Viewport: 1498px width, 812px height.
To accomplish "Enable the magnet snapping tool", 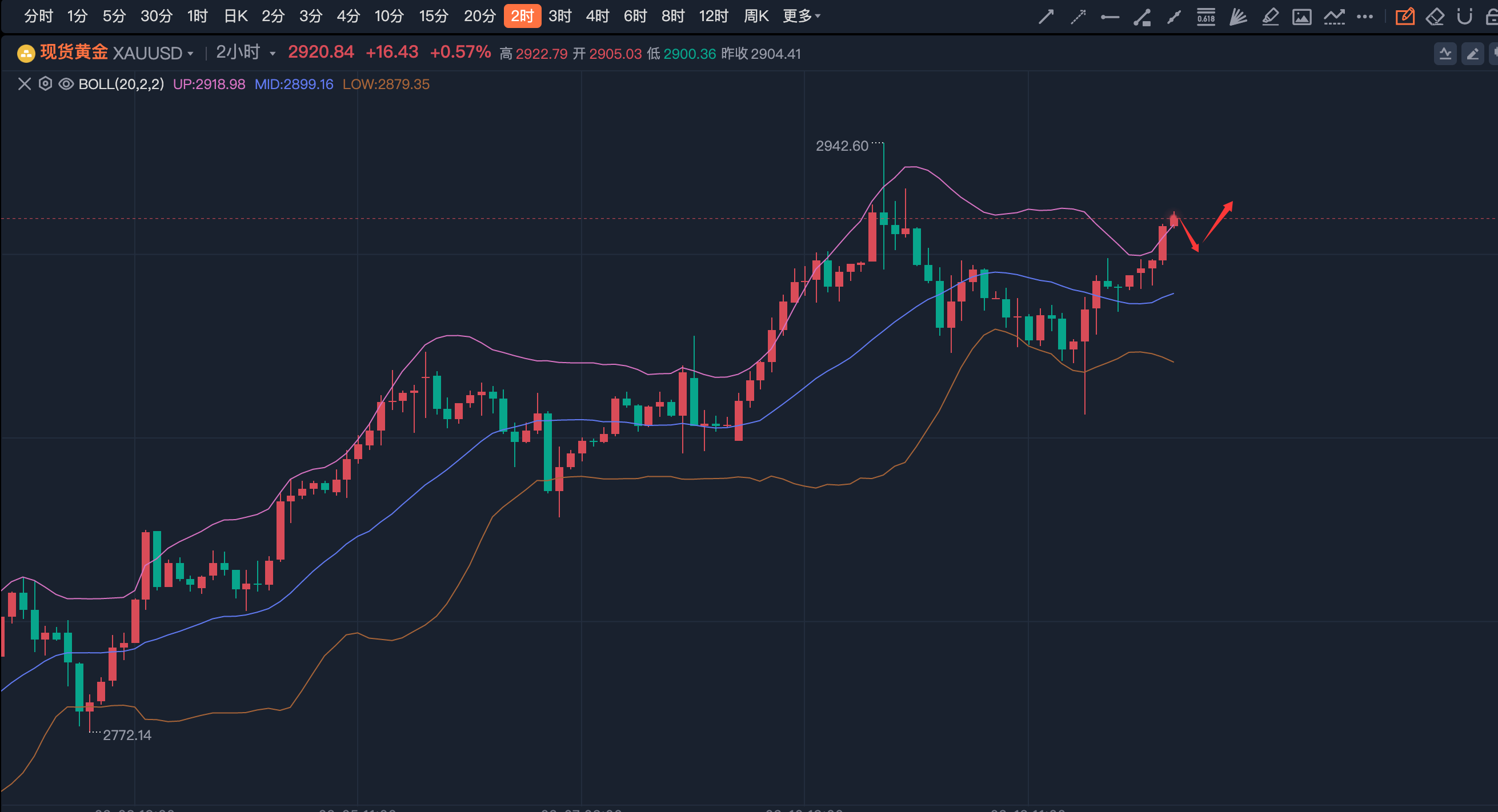I will click(1464, 17).
